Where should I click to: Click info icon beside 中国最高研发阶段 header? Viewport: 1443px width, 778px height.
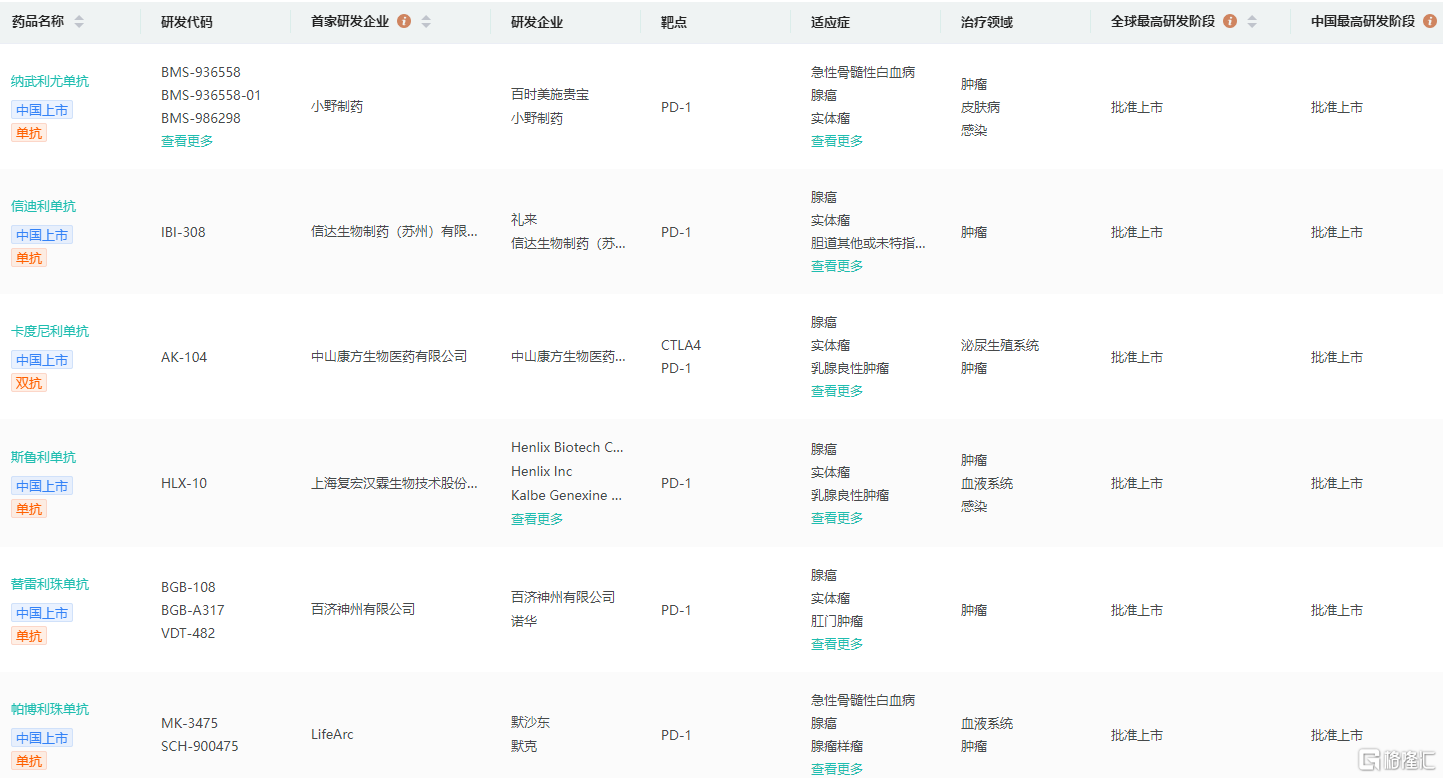(x=1430, y=21)
